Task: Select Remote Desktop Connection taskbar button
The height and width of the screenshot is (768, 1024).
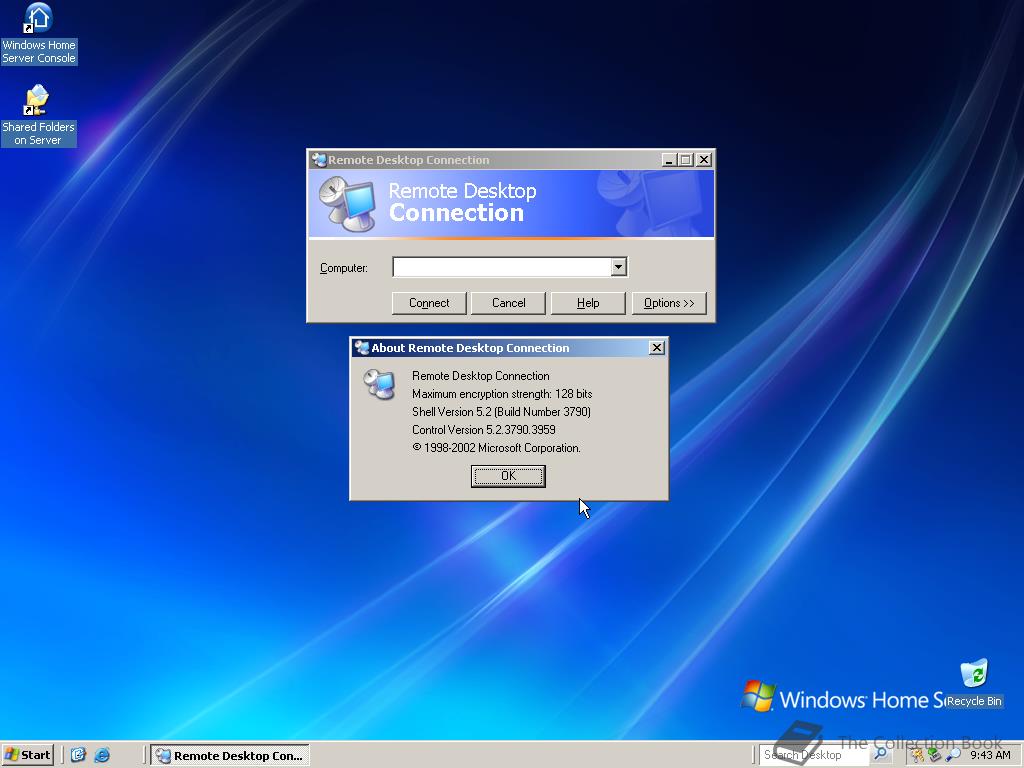Action: [x=230, y=755]
